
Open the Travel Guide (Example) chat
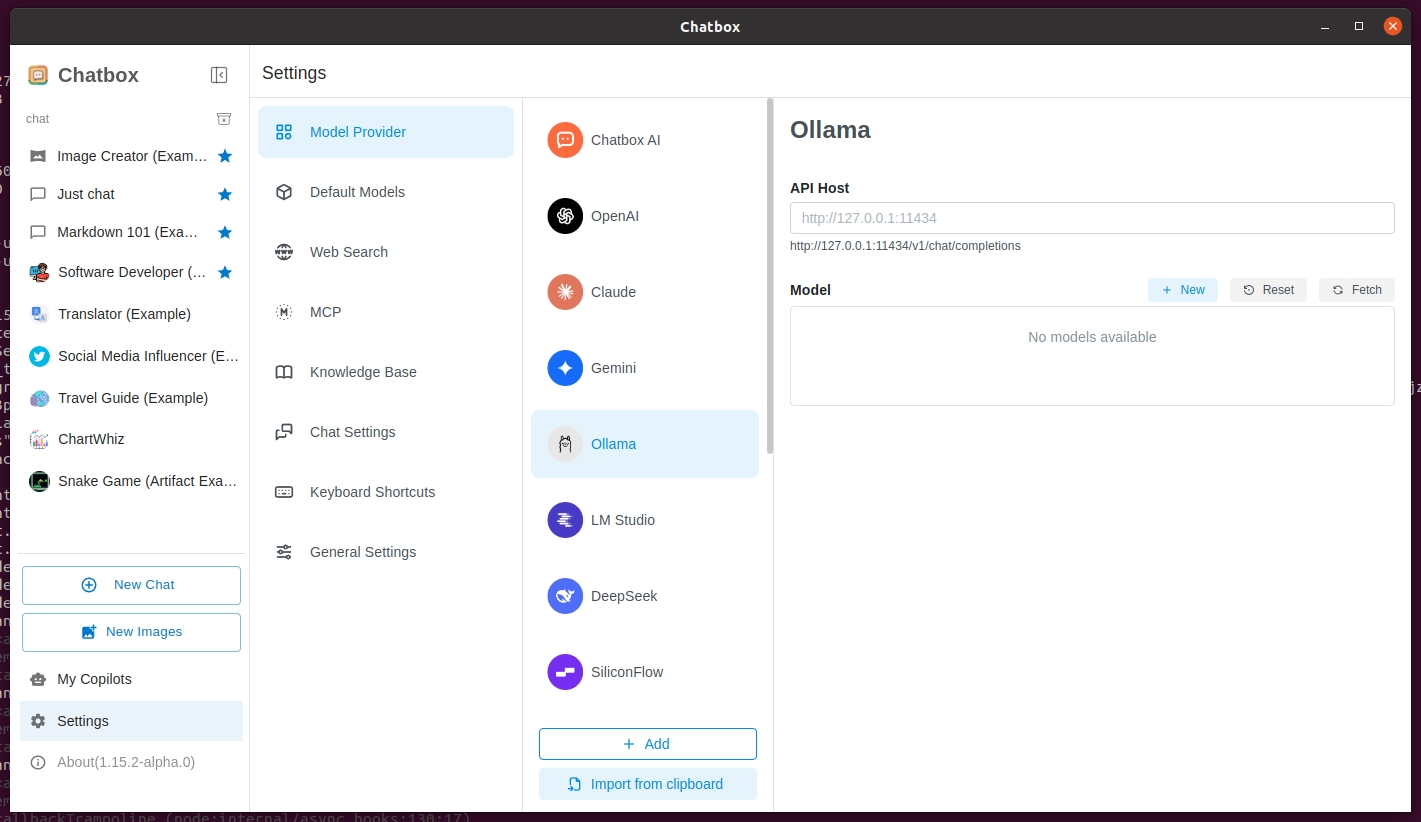(132, 398)
